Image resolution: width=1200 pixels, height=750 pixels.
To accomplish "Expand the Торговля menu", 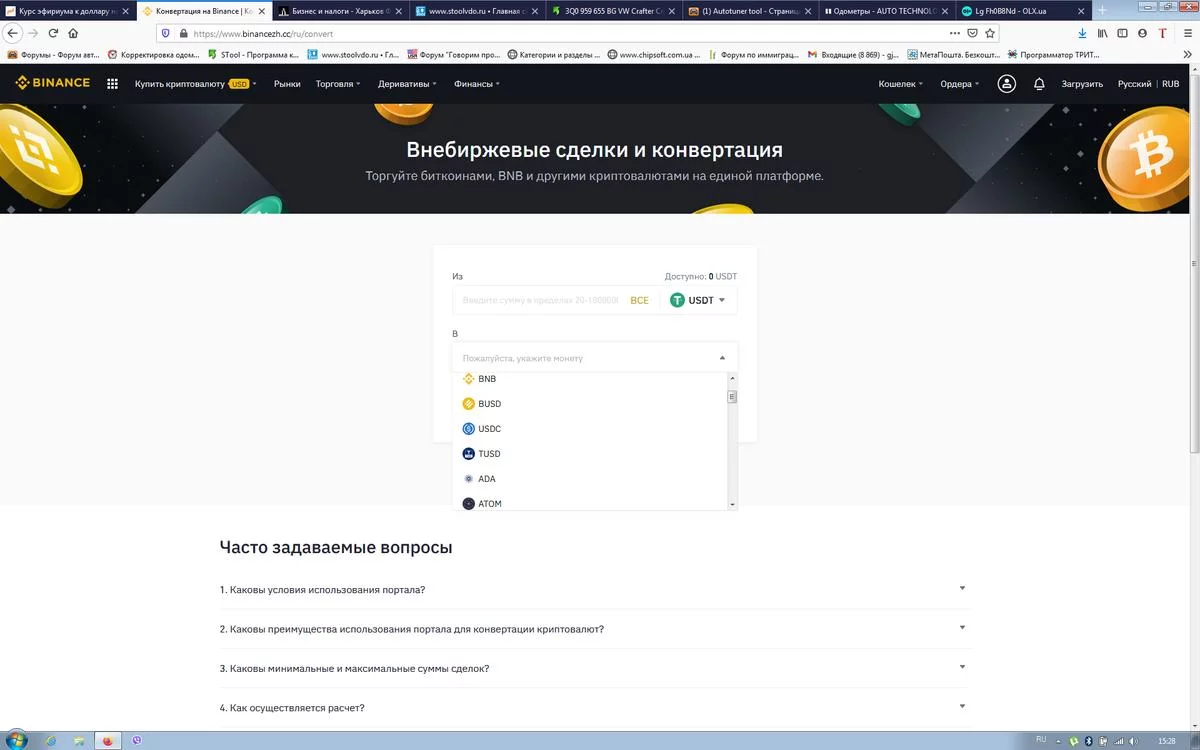I will [x=338, y=84].
